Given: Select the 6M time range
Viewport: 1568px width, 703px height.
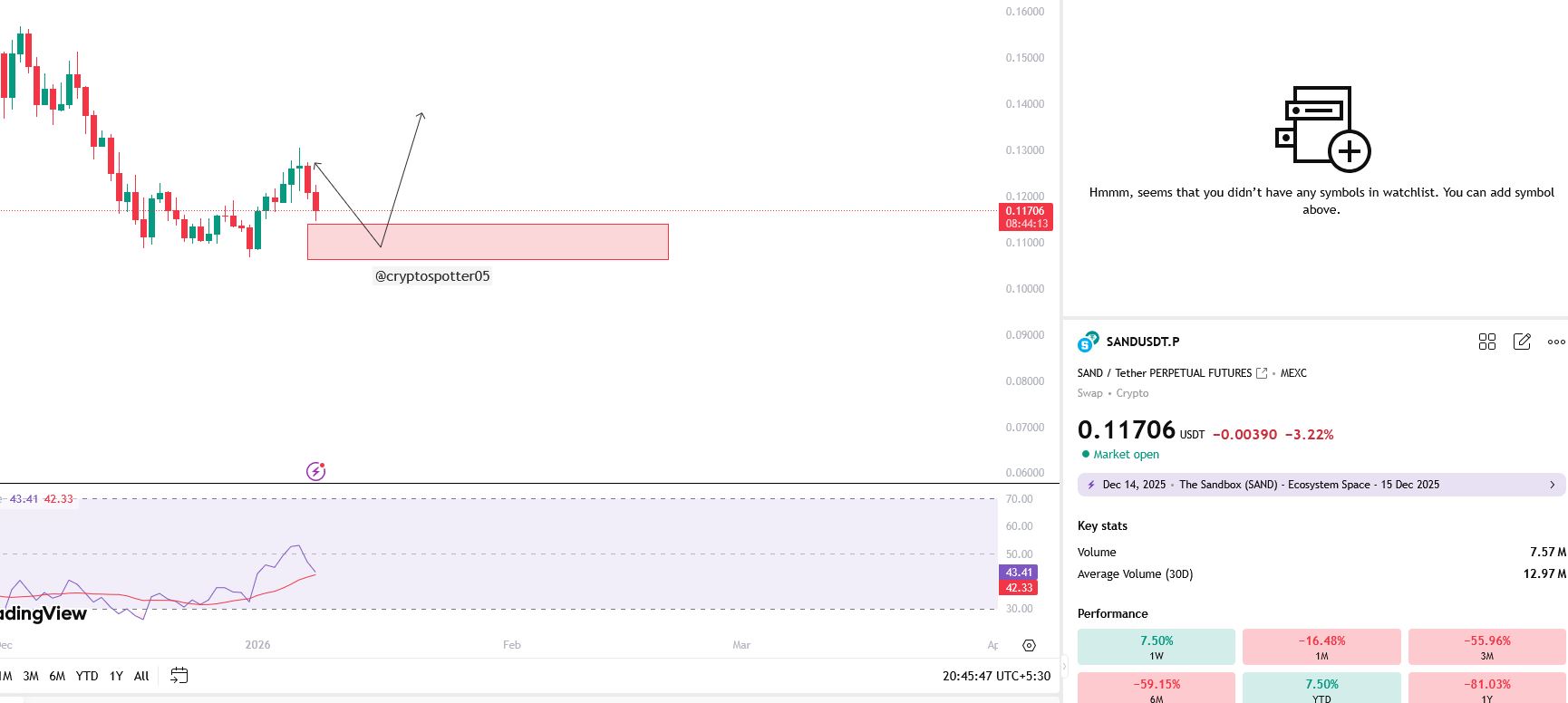Looking at the screenshot, I should point(57,676).
